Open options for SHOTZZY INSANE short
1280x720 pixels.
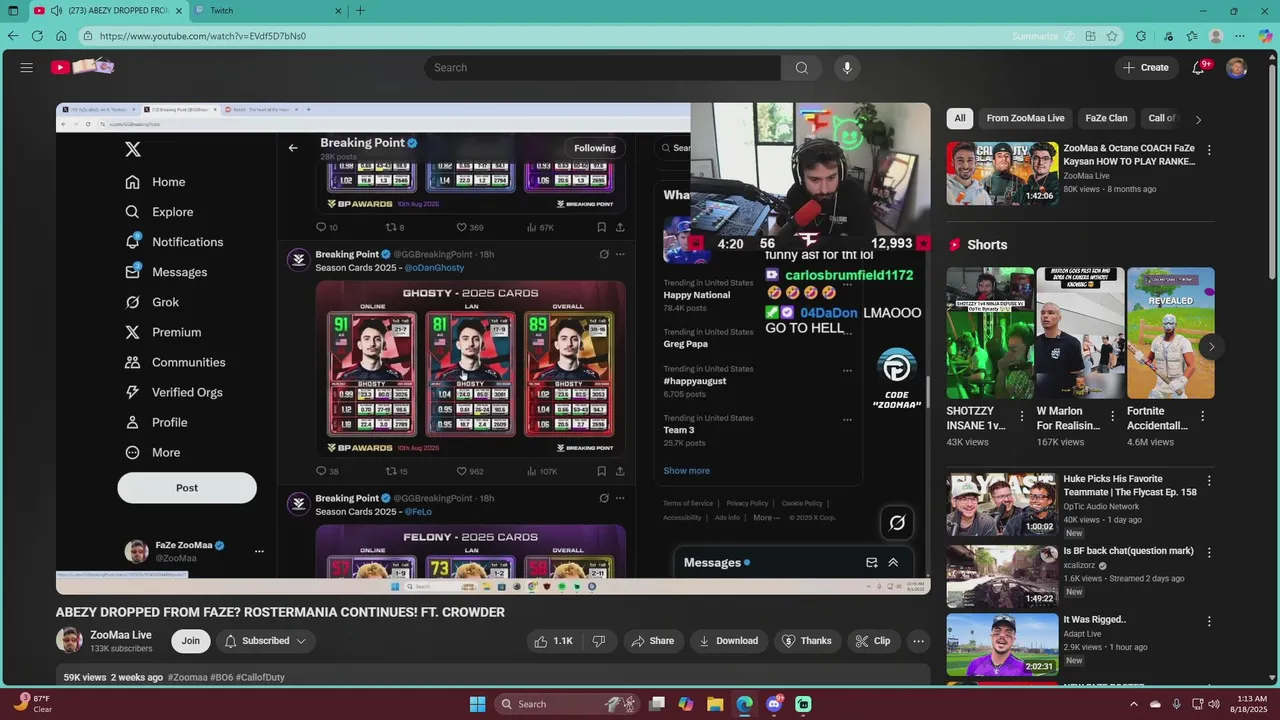click(1022, 416)
